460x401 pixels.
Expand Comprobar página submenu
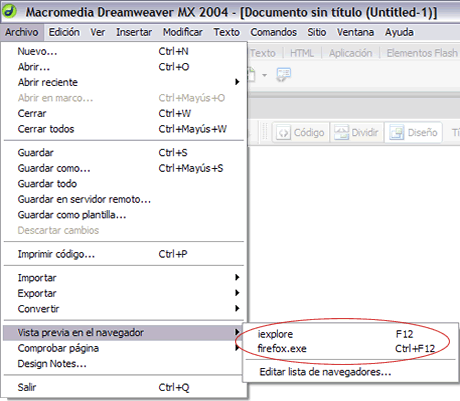click(123, 348)
